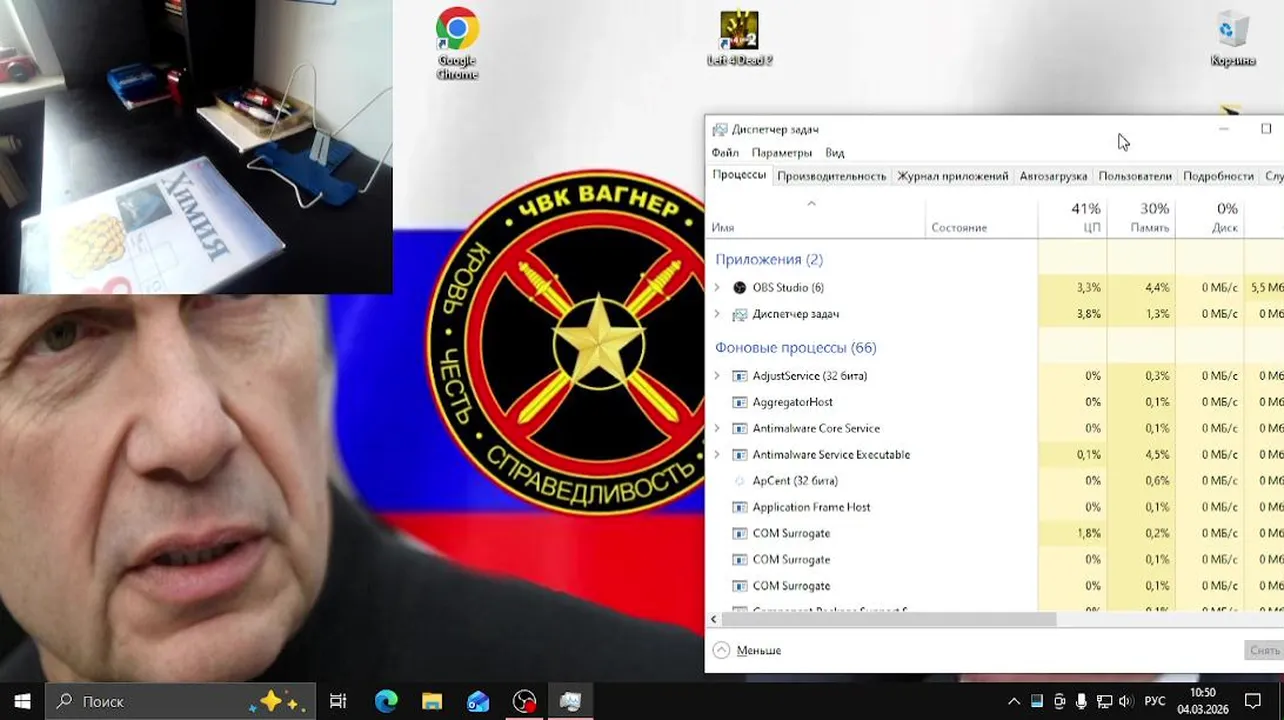
Task: Open File Explorer from the taskbar
Action: coord(432,701)
